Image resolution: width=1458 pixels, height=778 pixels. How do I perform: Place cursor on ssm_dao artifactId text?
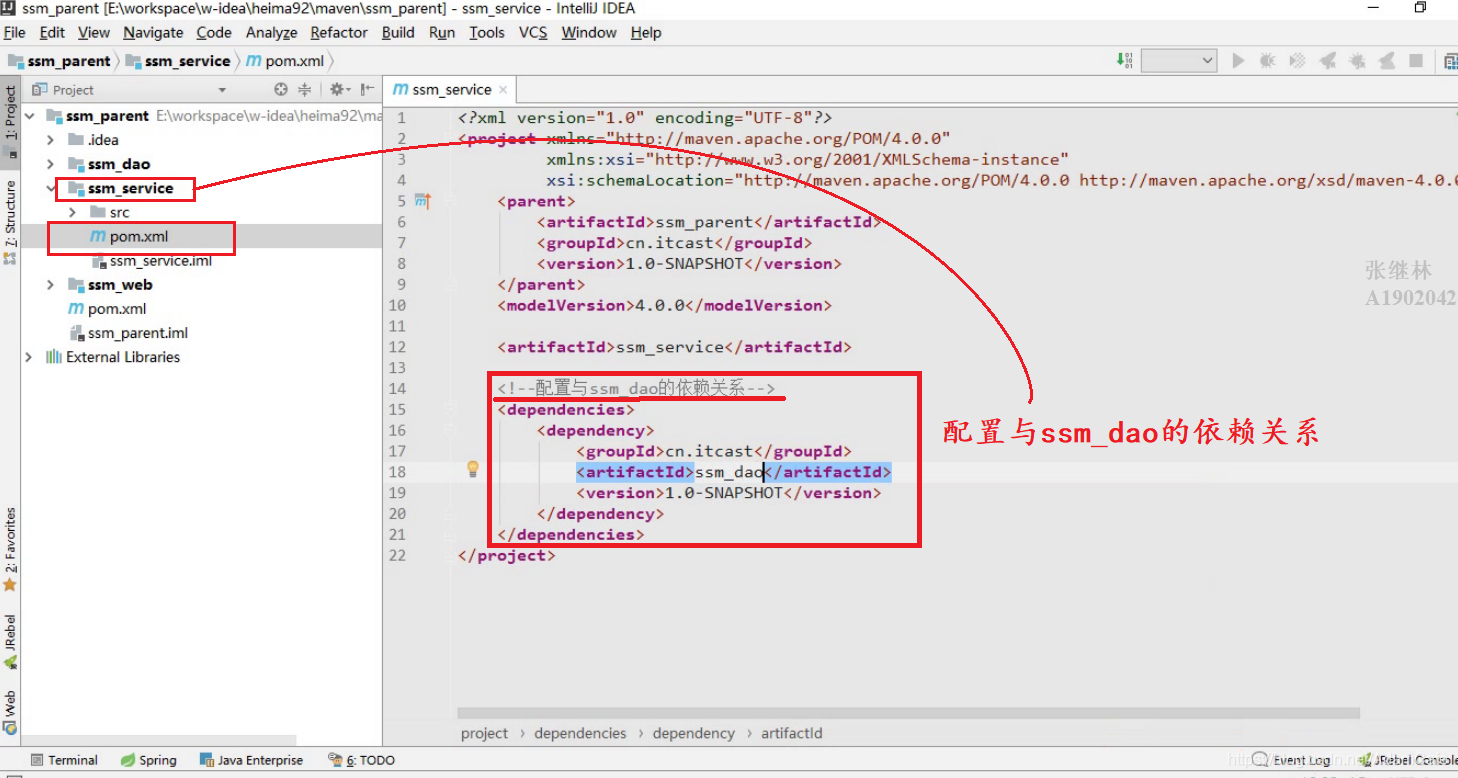729,472
